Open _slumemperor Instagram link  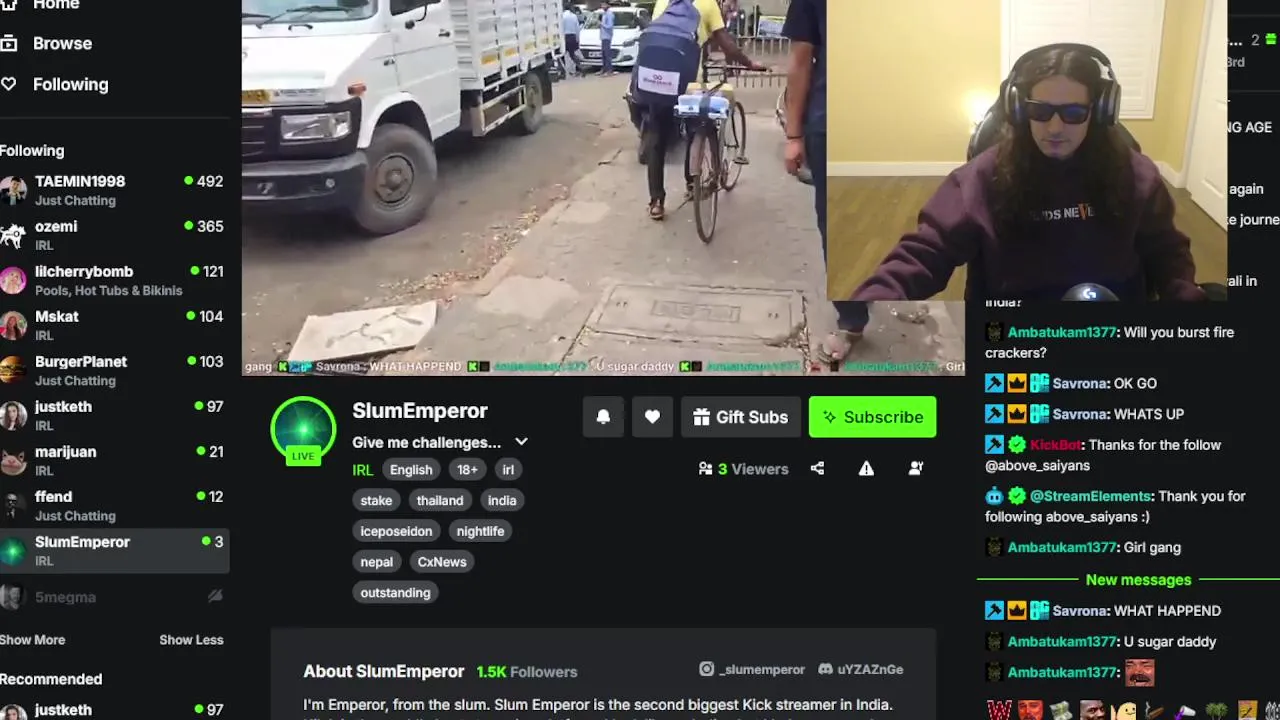coord(752,669)
